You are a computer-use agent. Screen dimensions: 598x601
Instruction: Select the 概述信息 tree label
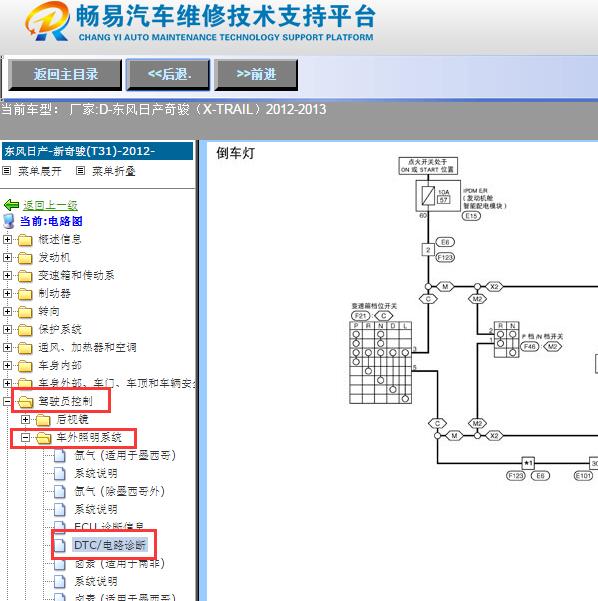click(60, 240)
